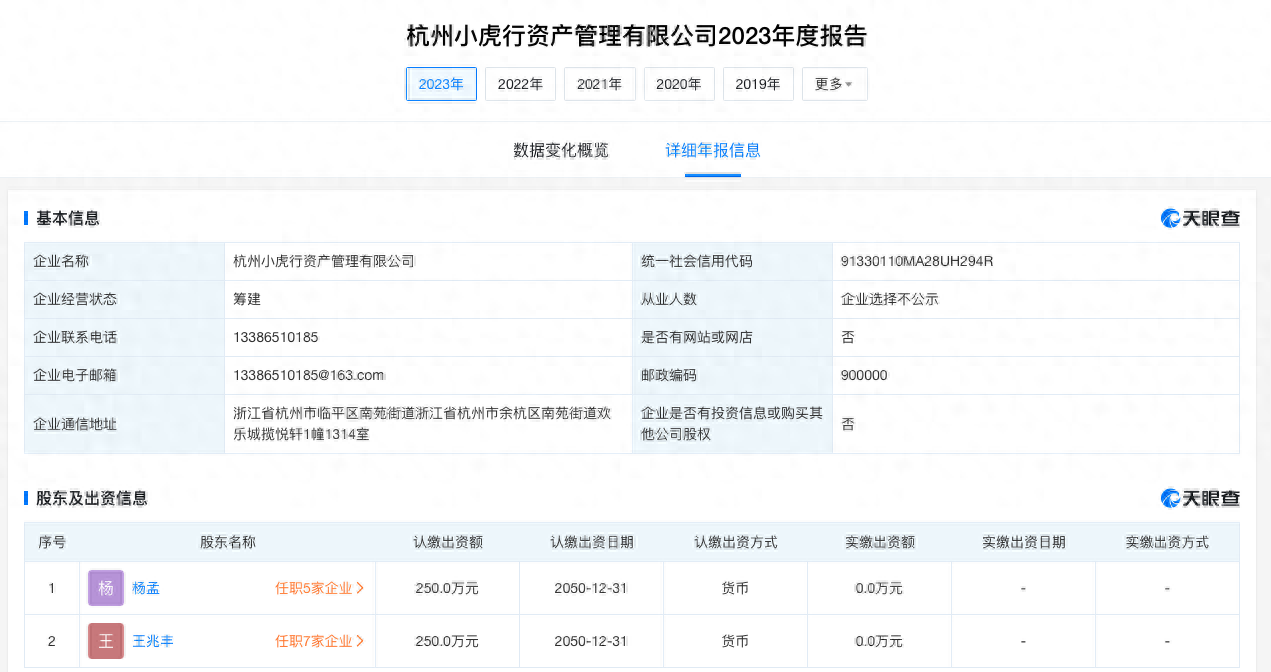The height and width of the screenshot is (672, 1271).
Task: Click 王兆丰 red avatar icon
Action: click(106, 641)
